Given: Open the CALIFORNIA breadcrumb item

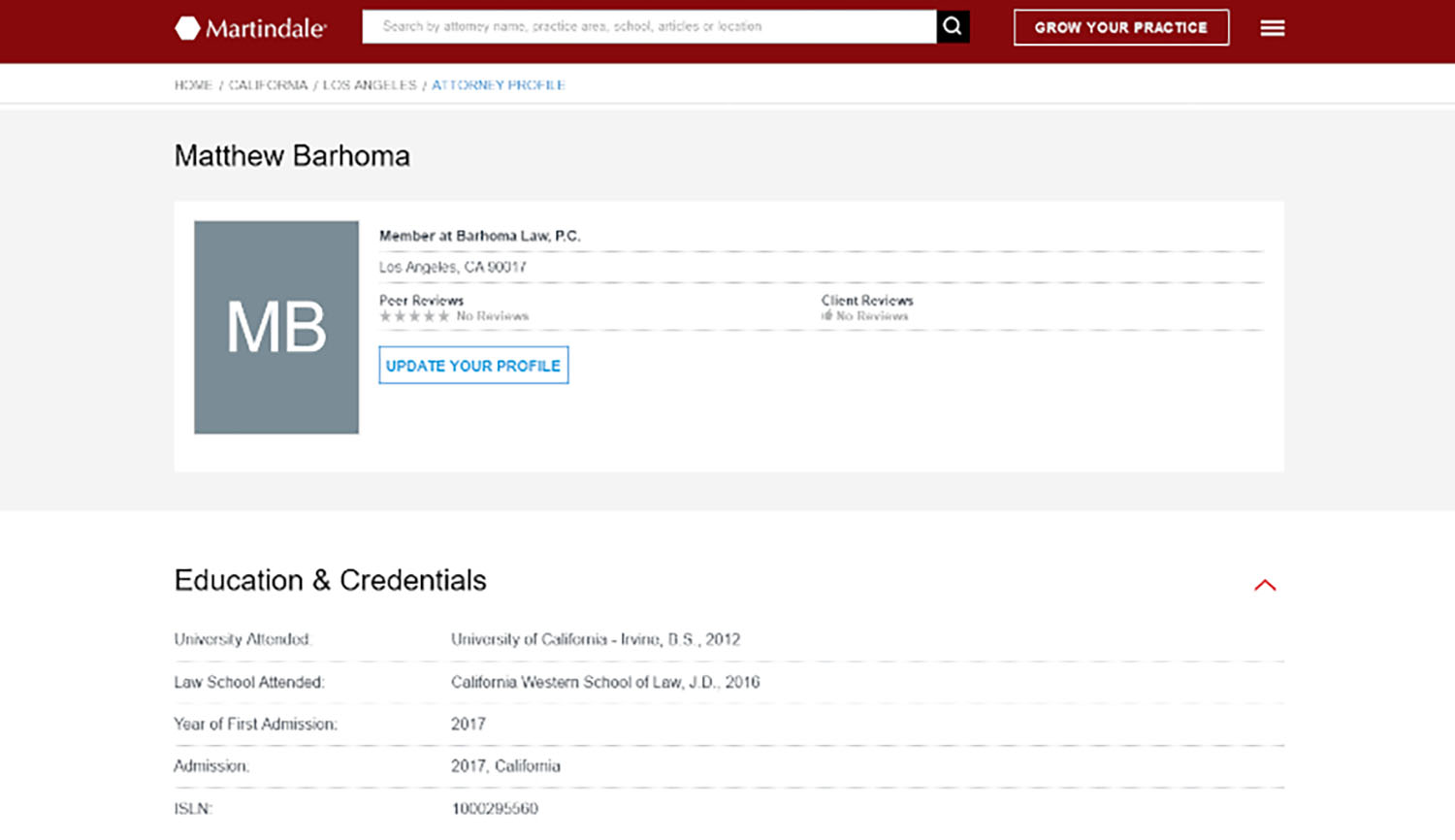Looking at the screenshot, I should tap(267, 84).
